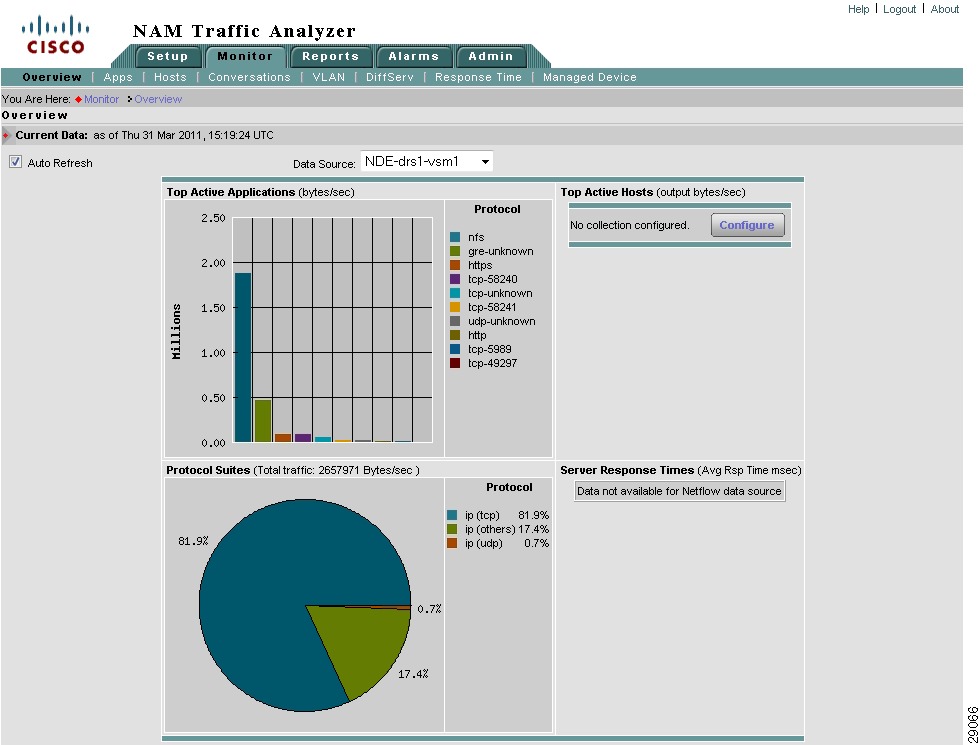Click the About link

pyautogui.click(x=944, y=9)
